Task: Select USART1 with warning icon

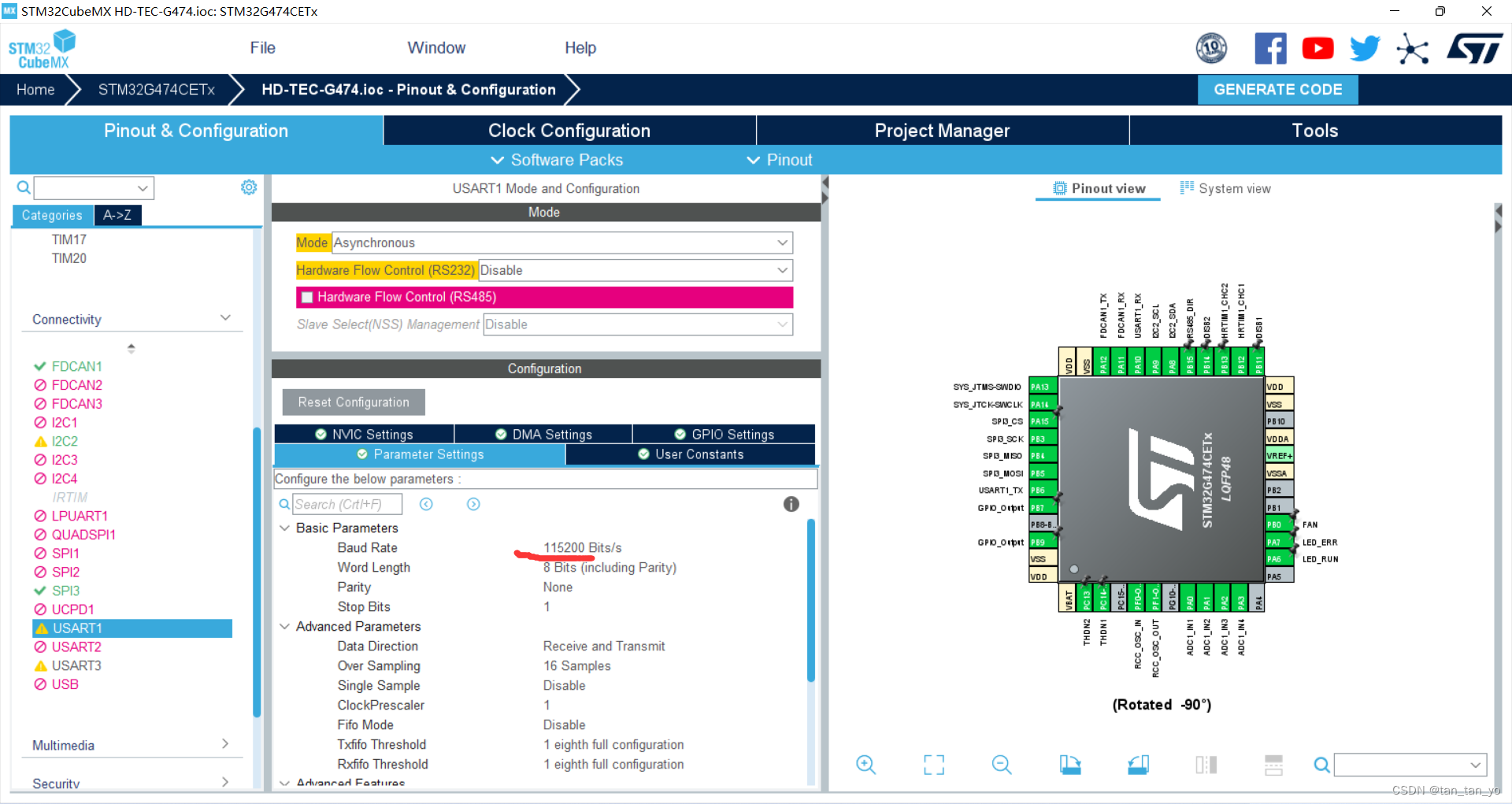Action: coord(132,628)
